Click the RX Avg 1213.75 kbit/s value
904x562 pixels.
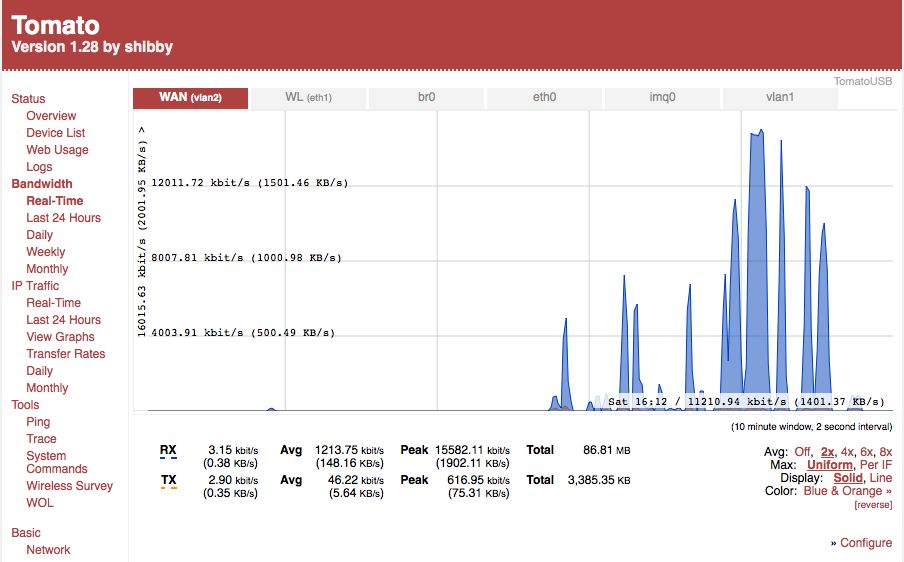click(x=349, y=450)
